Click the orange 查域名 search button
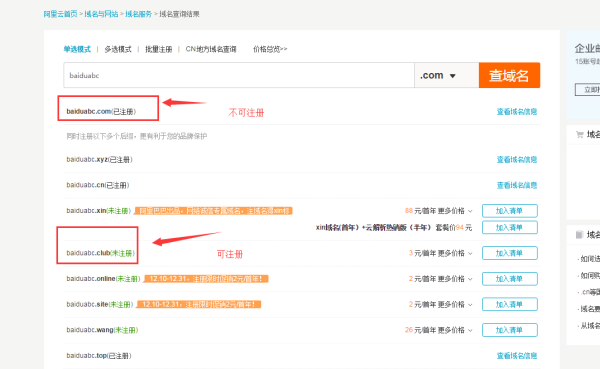The height and width of the screenshot is (369, 600). pyautogui.click(x=509, y=75)
